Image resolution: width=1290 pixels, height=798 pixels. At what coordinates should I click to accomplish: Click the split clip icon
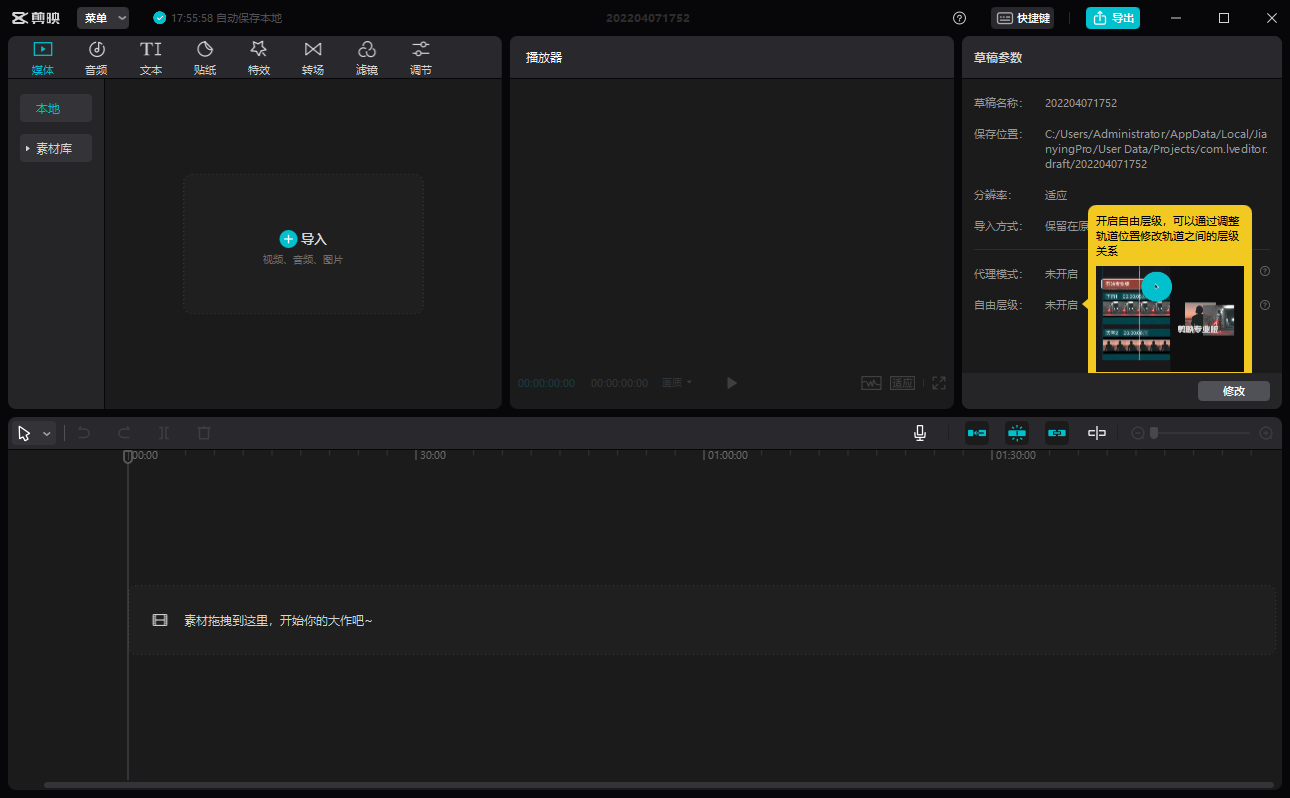coord(164,433)
